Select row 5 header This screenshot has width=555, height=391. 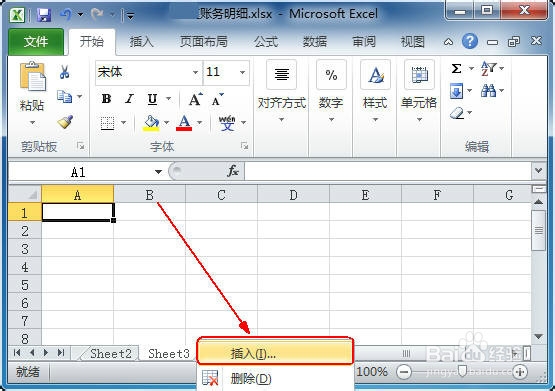click(x=25, y=284)
